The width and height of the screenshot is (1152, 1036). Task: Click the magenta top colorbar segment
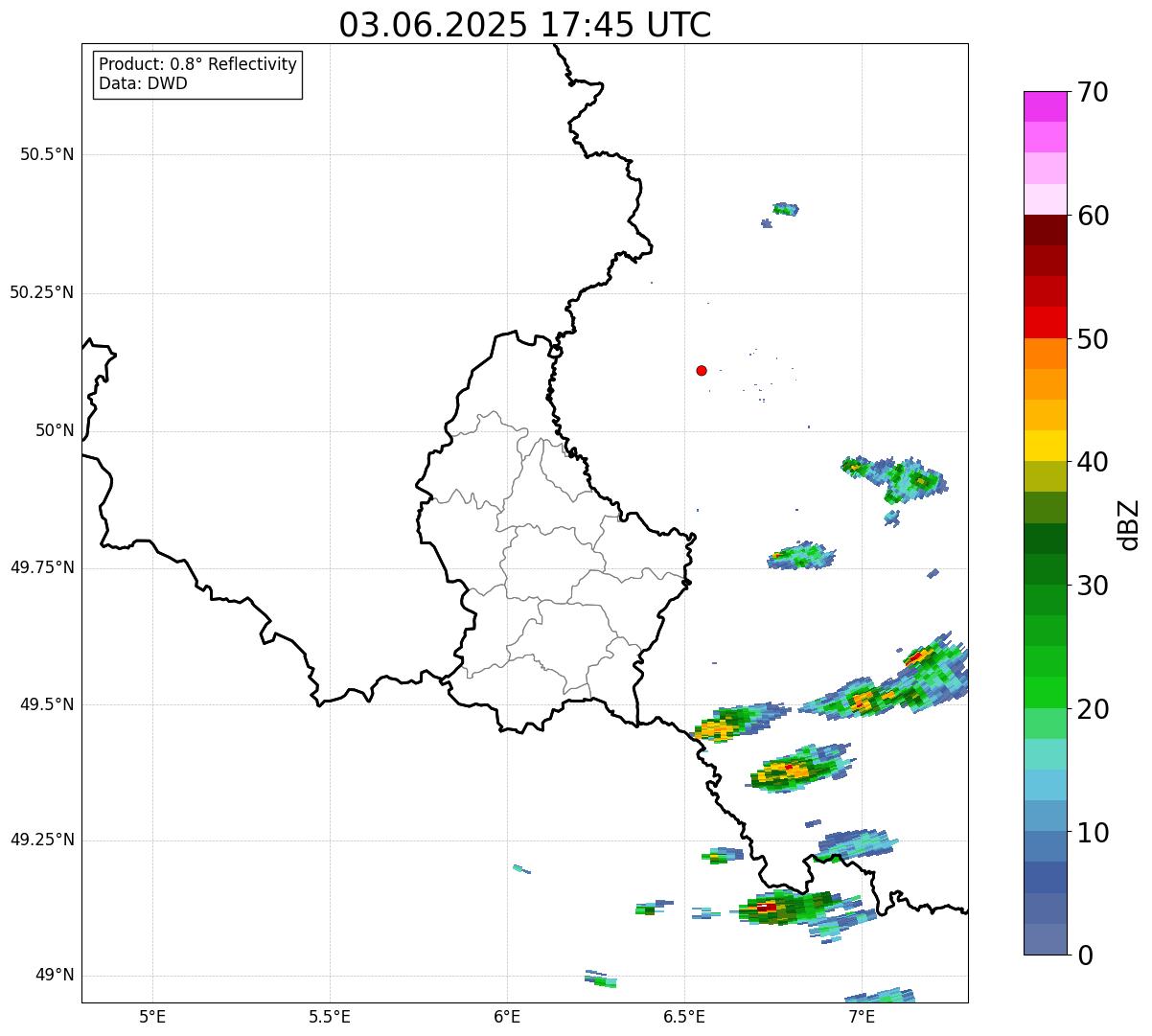1045,106
